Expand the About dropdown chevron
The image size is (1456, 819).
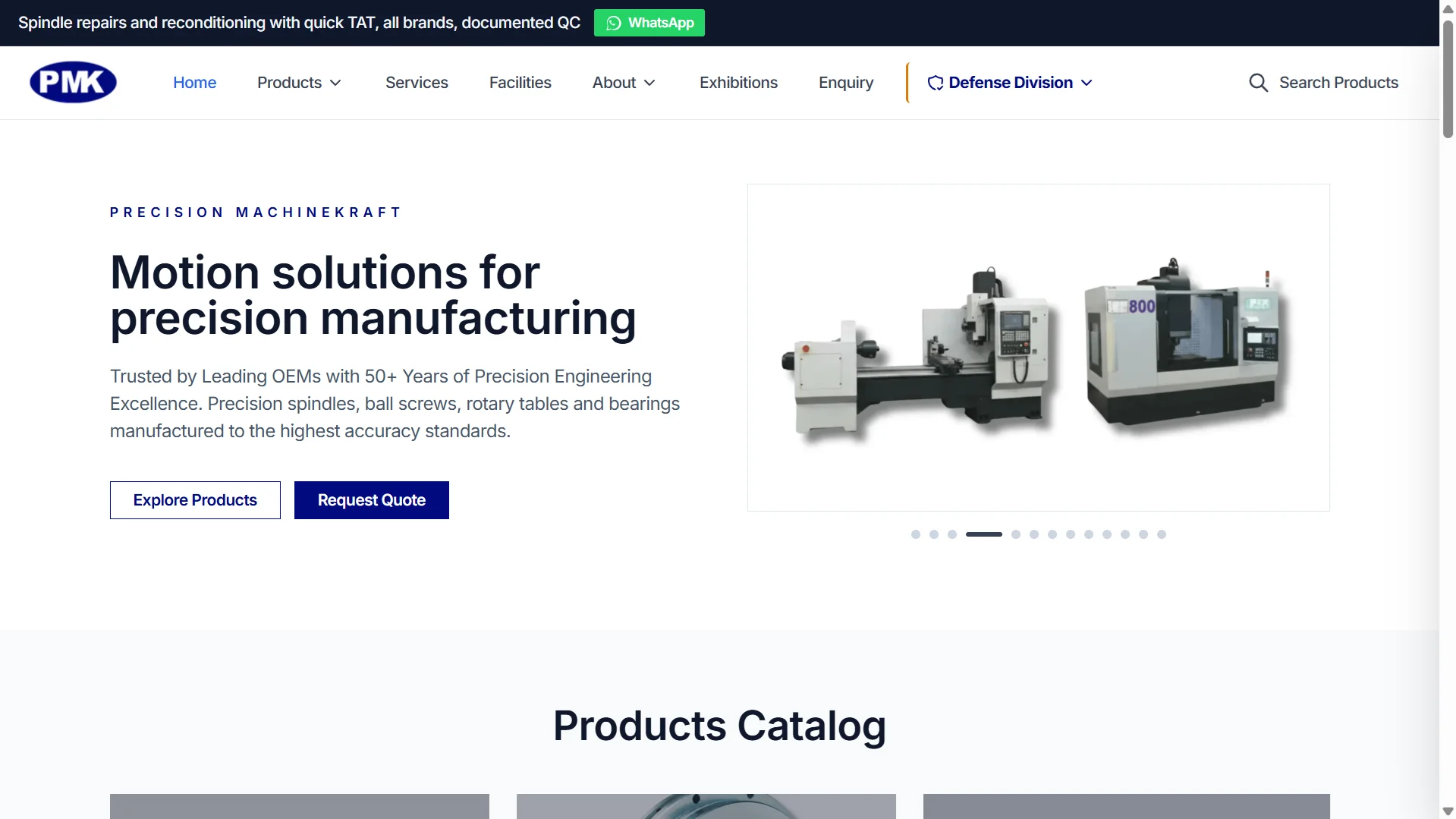click(649, 83)
